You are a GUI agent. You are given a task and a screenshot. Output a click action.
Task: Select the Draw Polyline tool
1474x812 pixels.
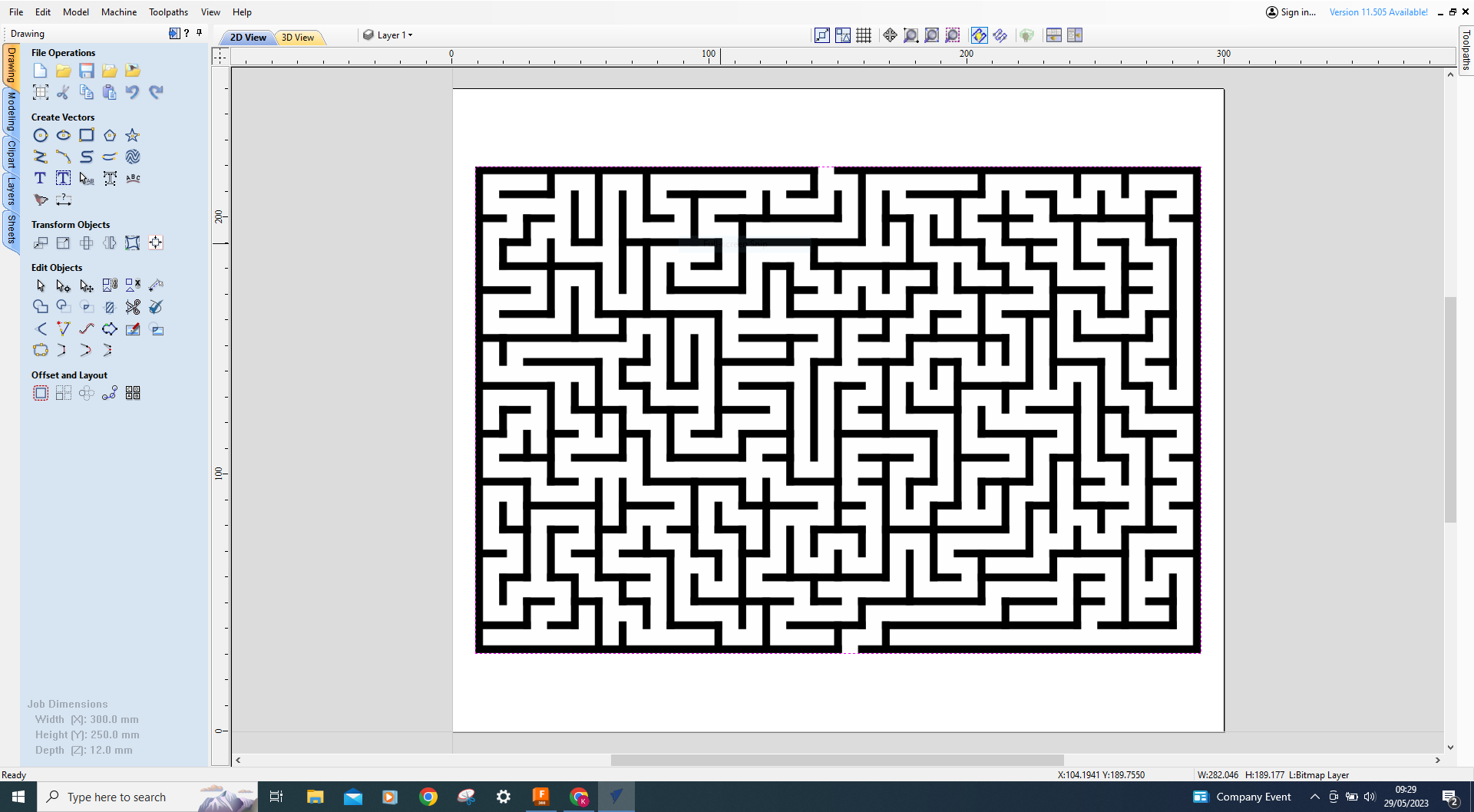pos(41,157)
